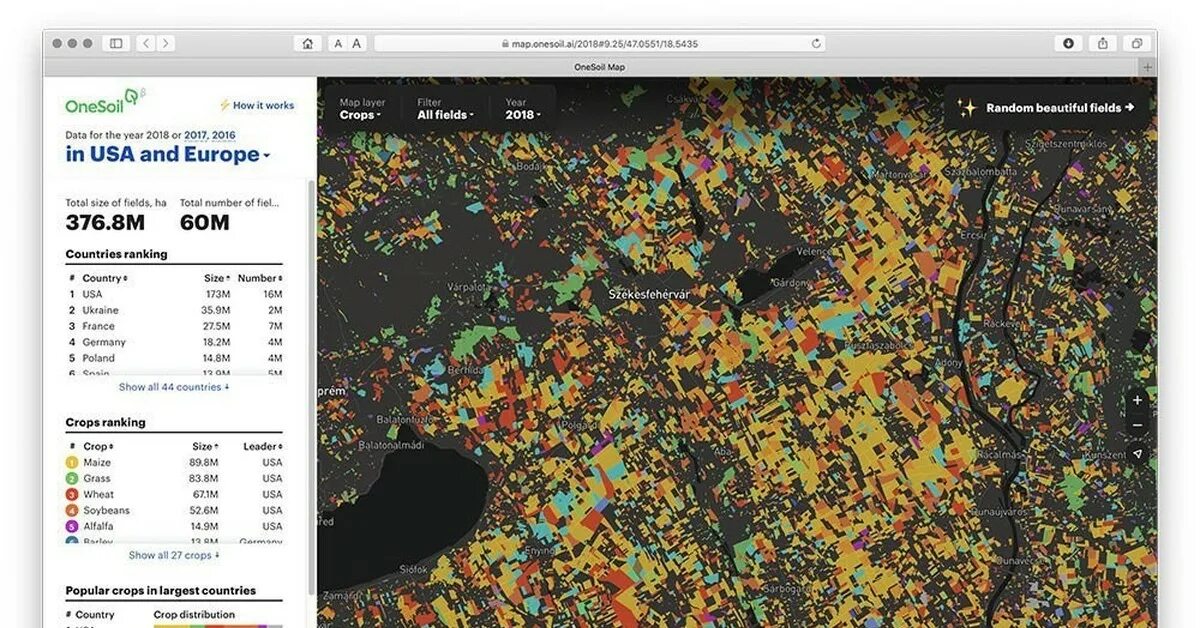Screen dimensions: 1200x628
Task: Locate me with the map arrow icon
Action: point(1137,453)
